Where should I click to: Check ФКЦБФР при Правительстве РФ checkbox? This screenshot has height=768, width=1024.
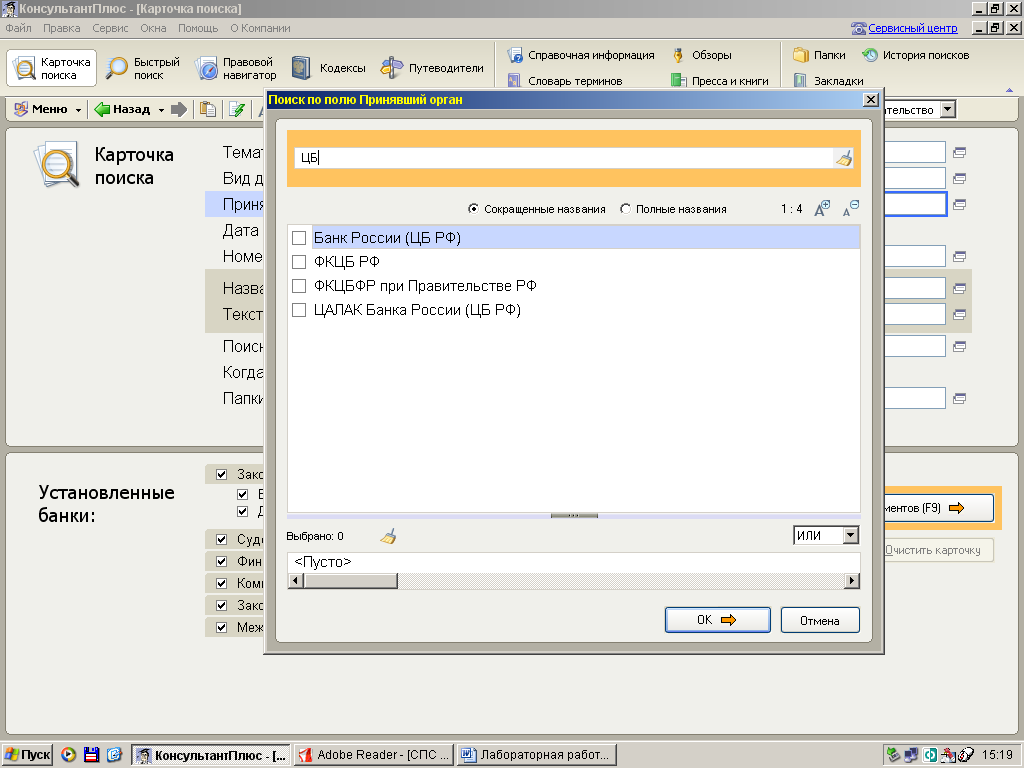point(299,286)
